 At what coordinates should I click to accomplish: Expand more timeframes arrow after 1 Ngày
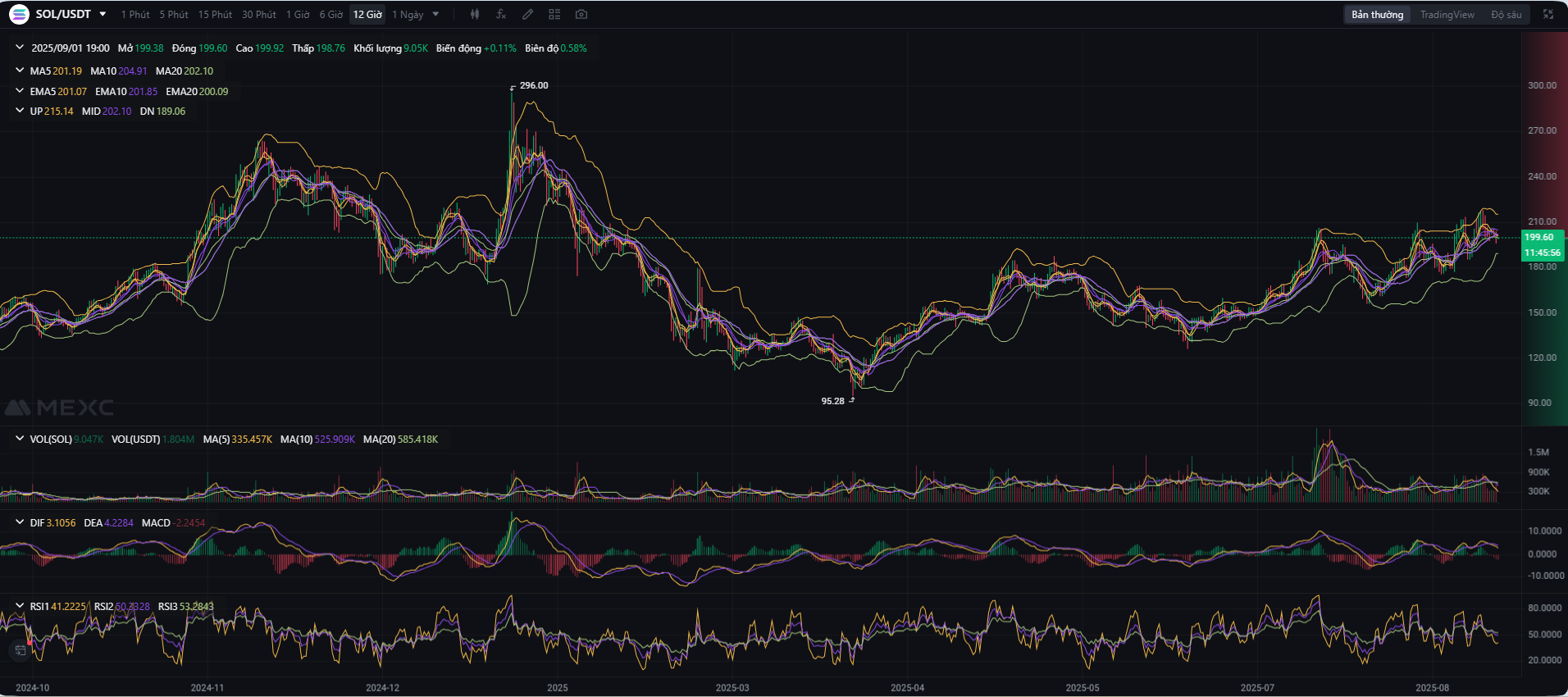[435, 14]
